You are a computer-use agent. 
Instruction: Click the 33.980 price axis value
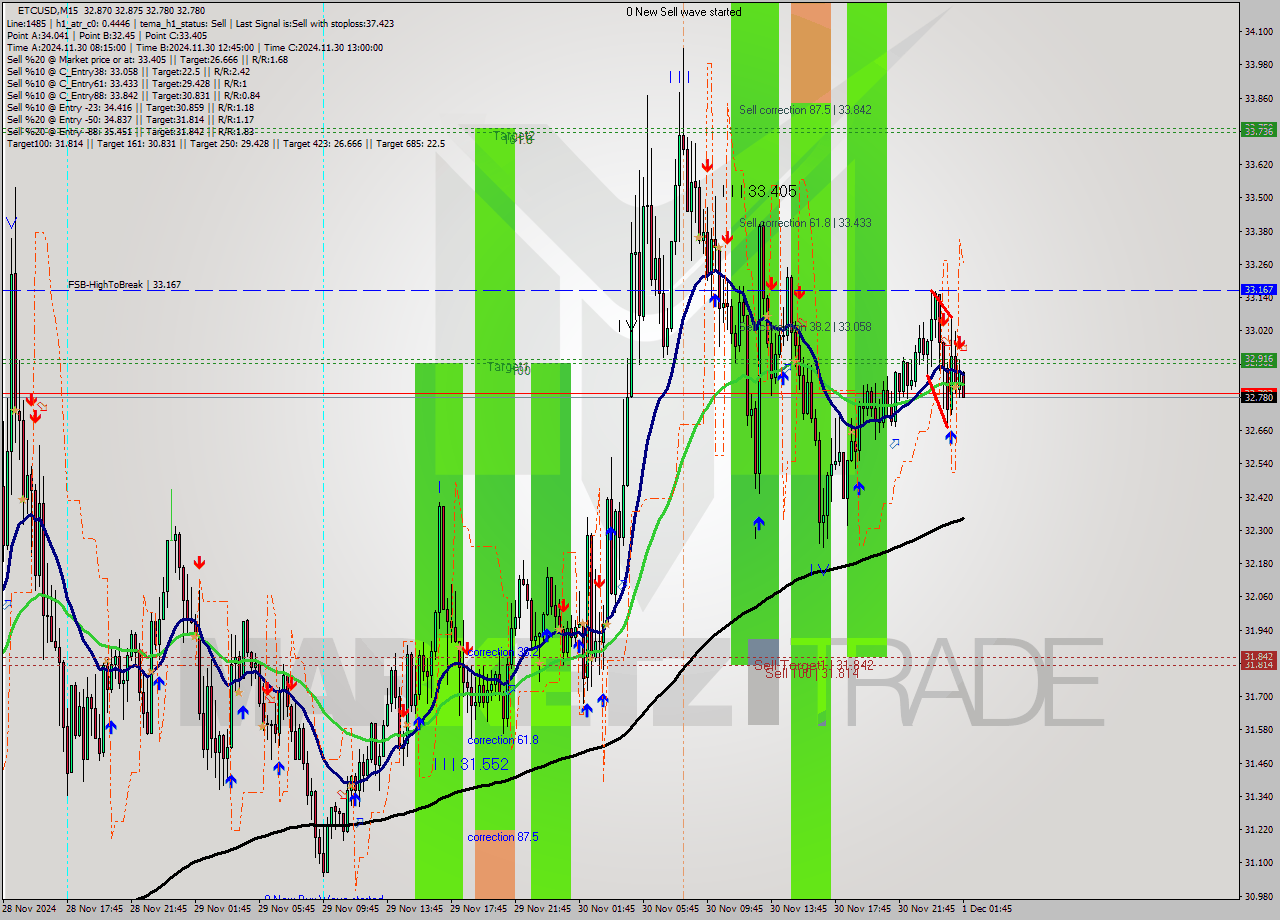tap(1258, 65)
